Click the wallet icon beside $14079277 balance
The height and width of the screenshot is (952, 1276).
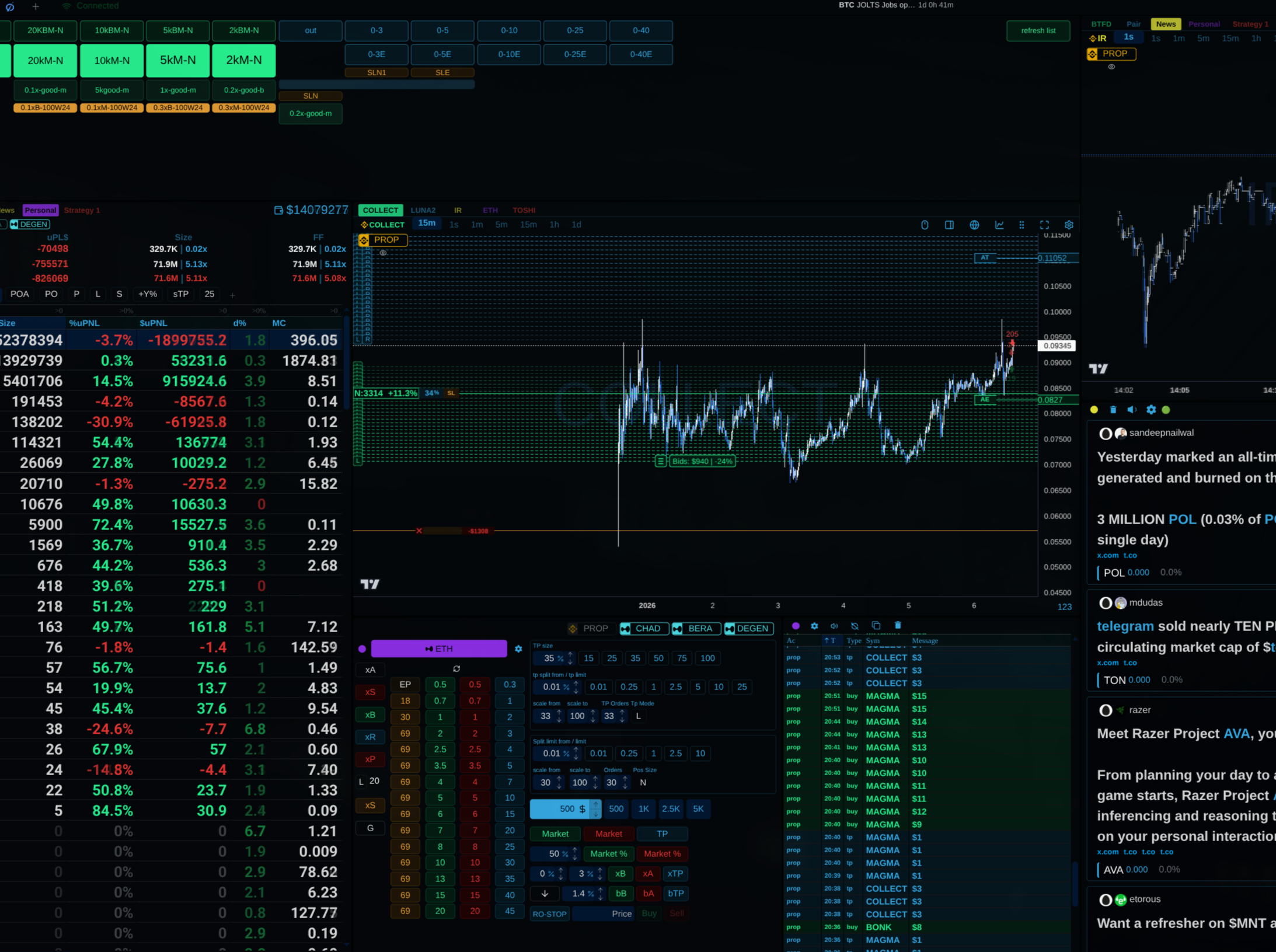point(278,210)
